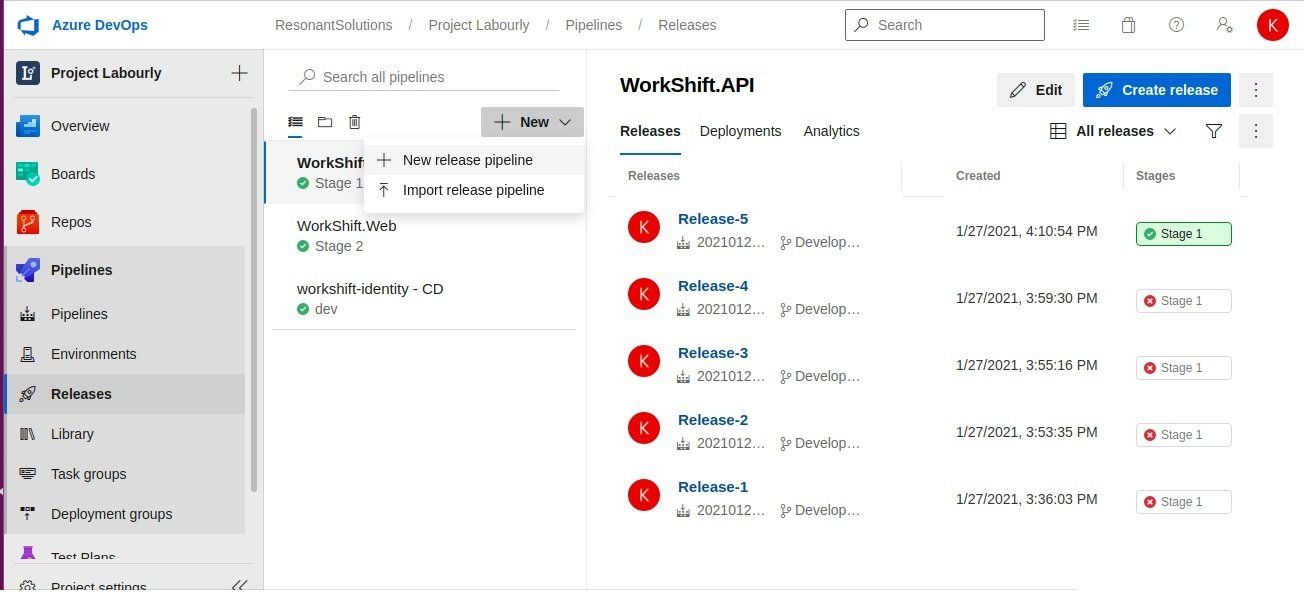Select Deployment groups in the sidebar
Image resolution: width=1304 pixels, height=614 pixels.
111,514
